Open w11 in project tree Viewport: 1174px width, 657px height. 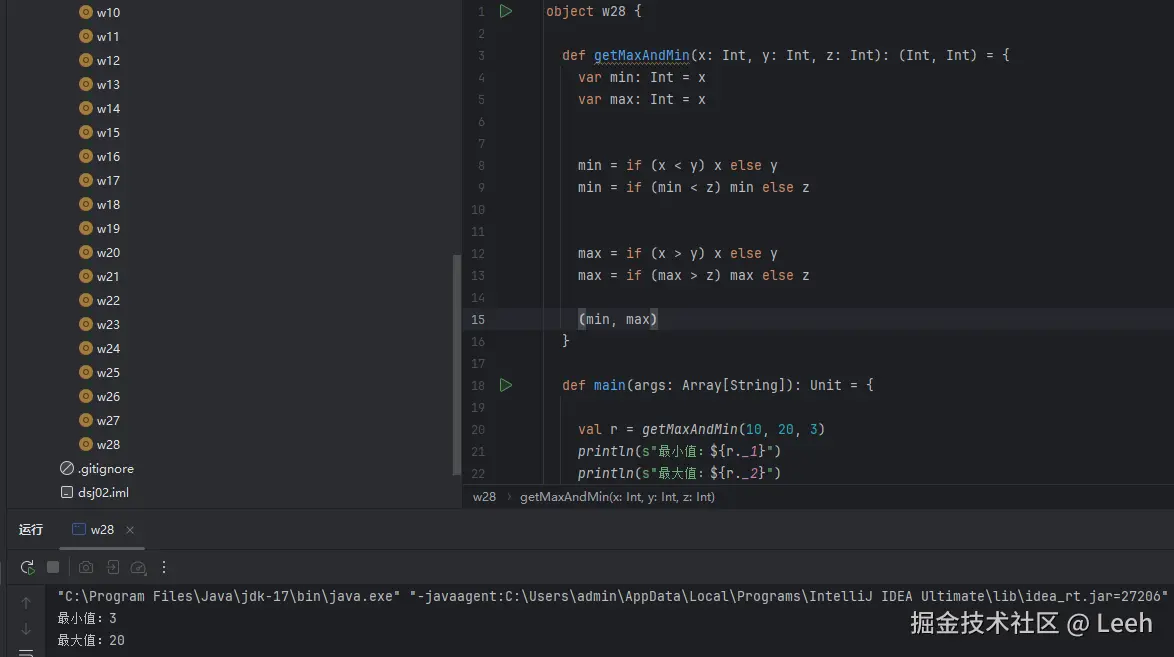(x=108, y=37)
